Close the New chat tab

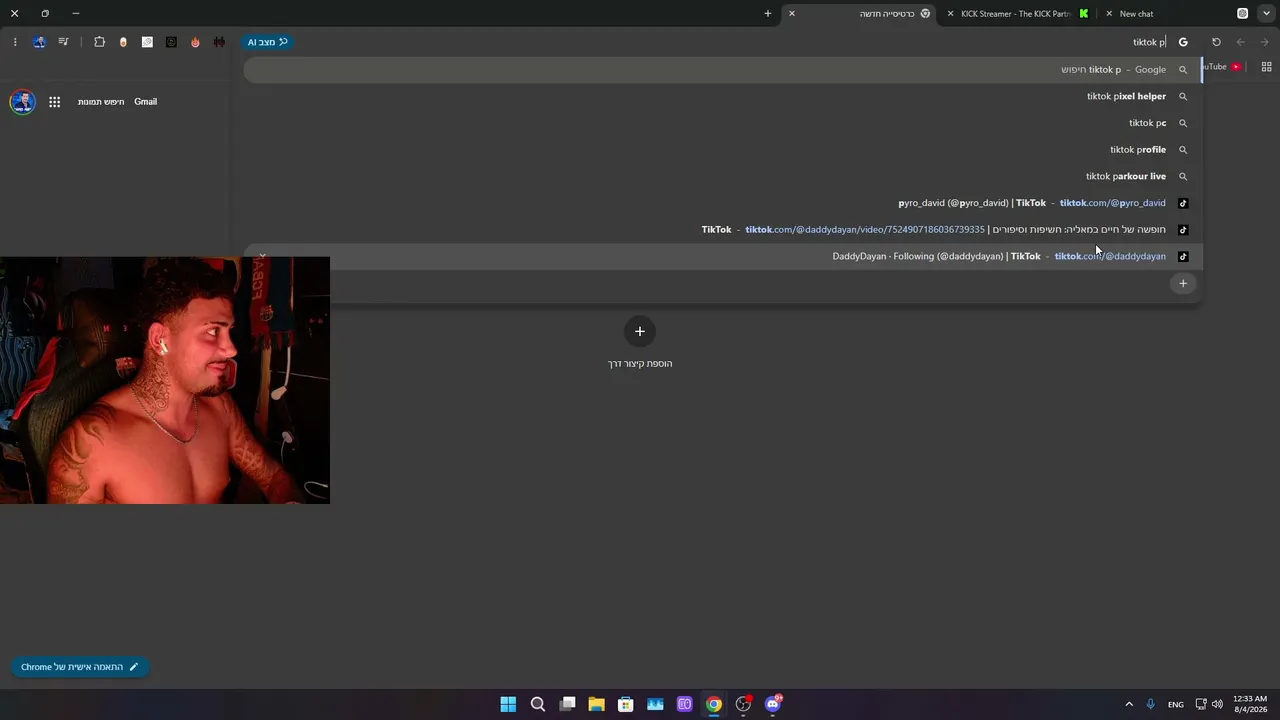[1109, 14]
